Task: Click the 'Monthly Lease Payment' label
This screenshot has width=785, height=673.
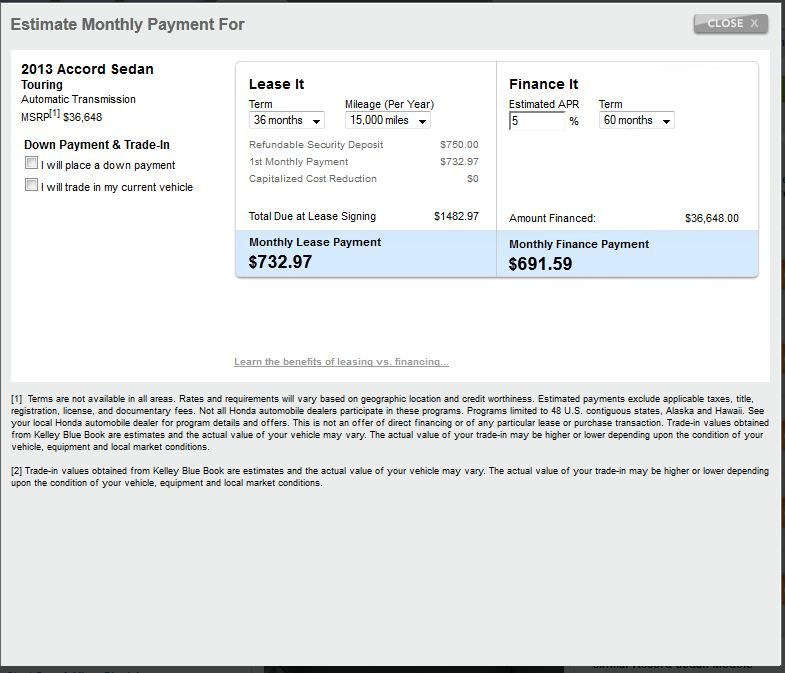Action: point(315,242)
